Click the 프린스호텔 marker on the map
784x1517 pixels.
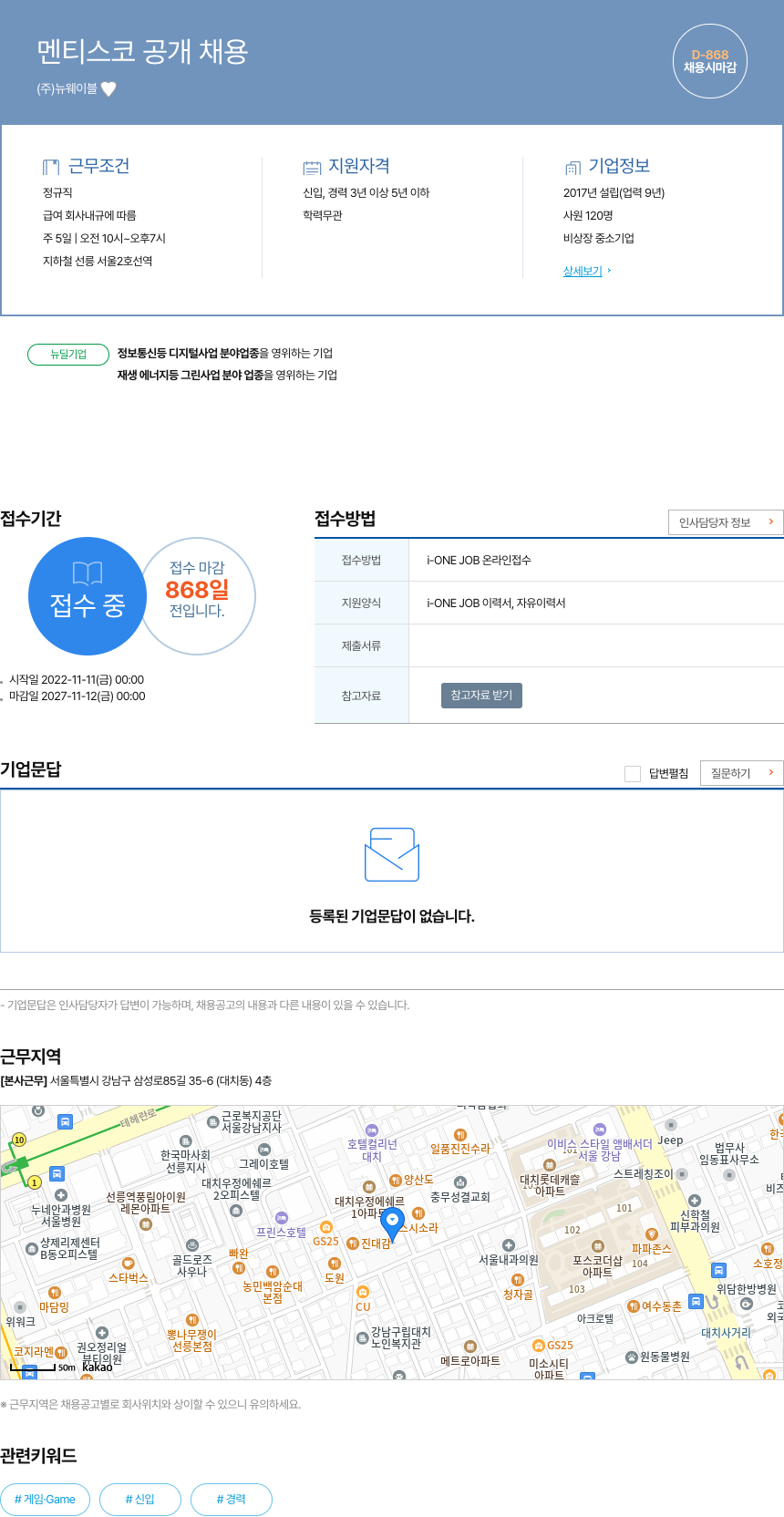[282, 1218]
